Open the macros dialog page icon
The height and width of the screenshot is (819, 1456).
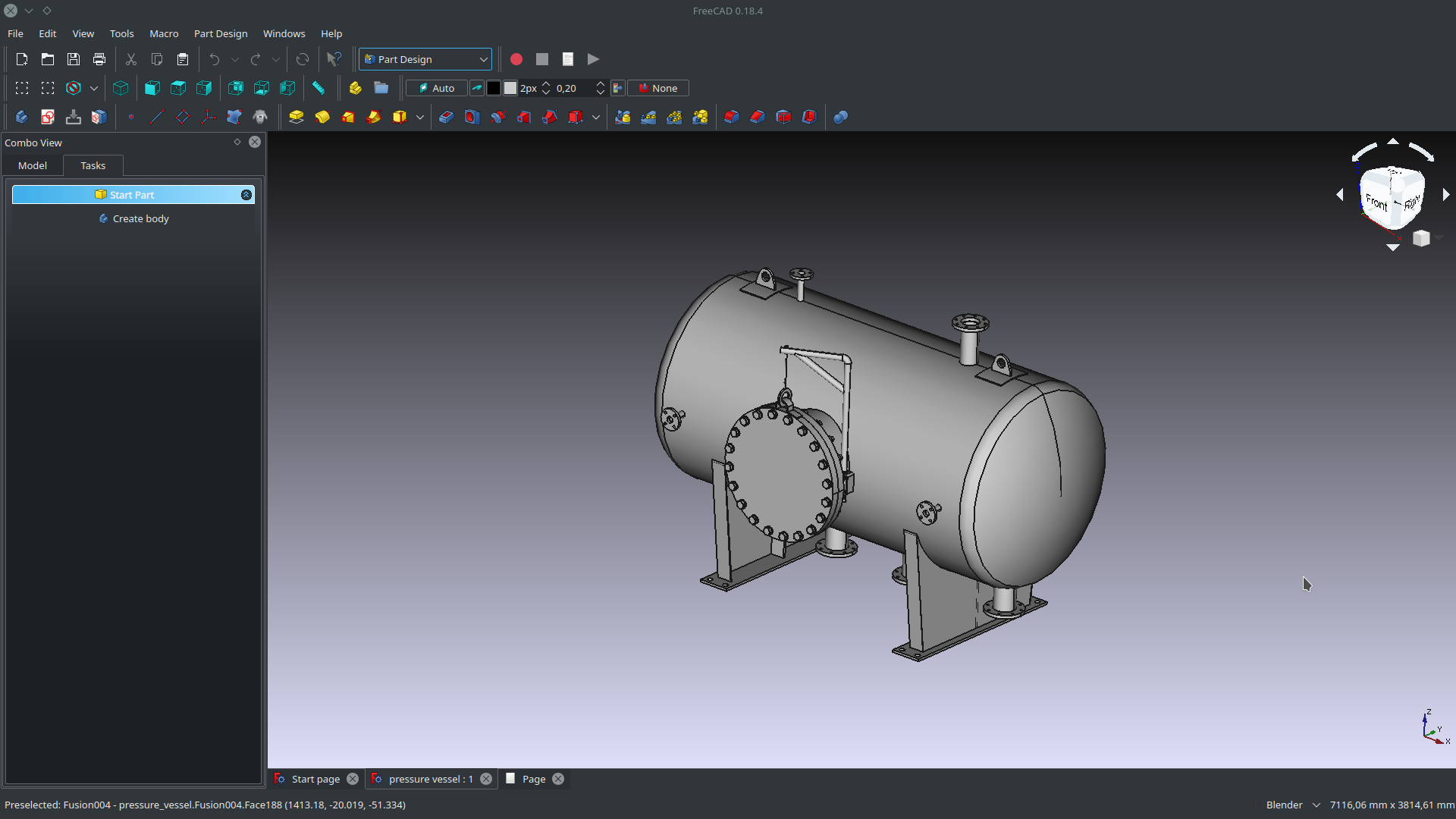tap(568, 59)
